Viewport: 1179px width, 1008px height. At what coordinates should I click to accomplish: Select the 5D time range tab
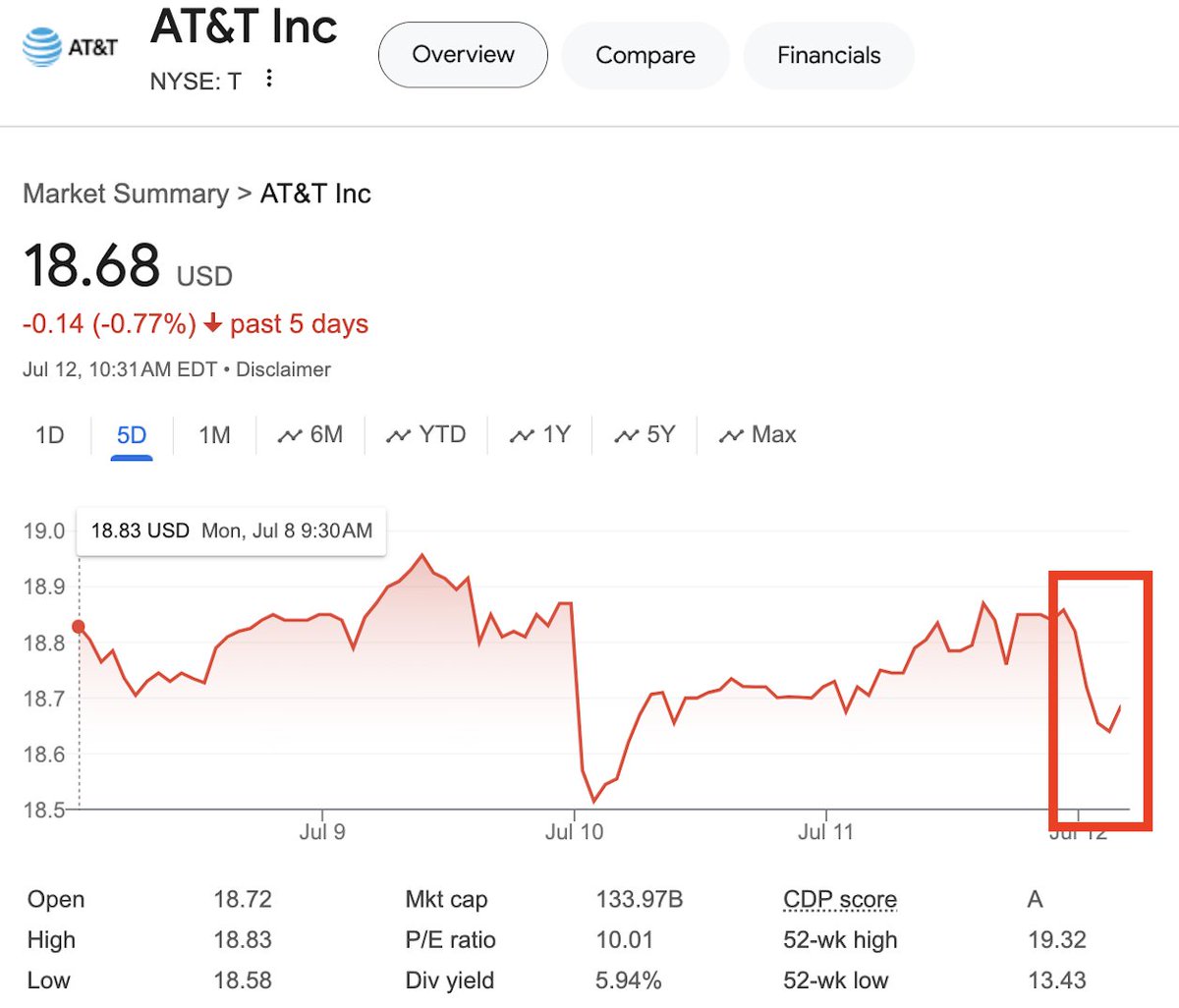coord(132,434)
